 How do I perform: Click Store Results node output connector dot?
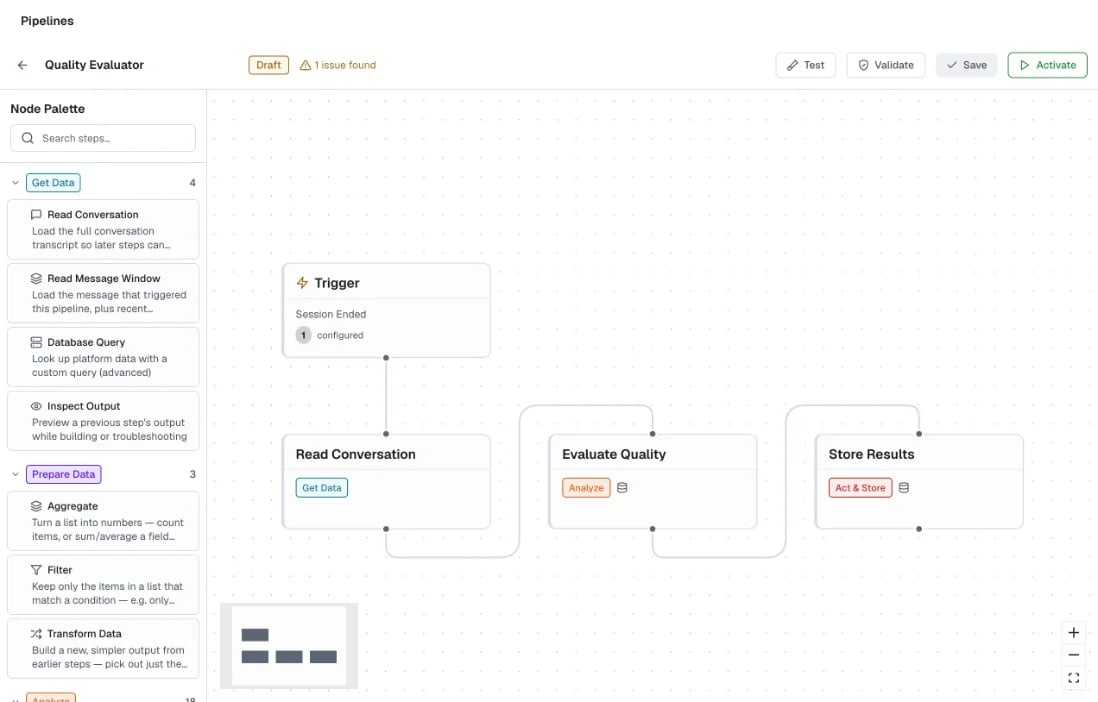[919, 529]
